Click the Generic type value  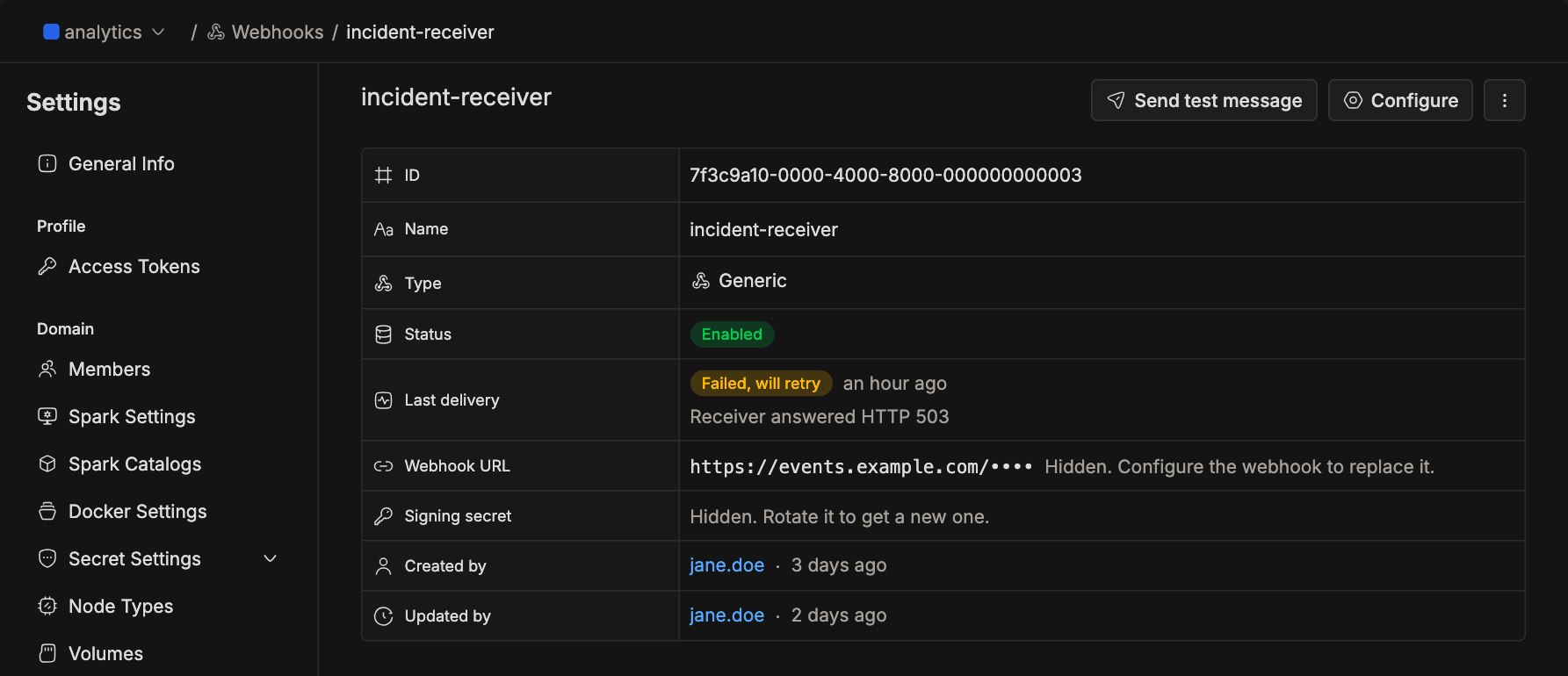coord(753,280)
